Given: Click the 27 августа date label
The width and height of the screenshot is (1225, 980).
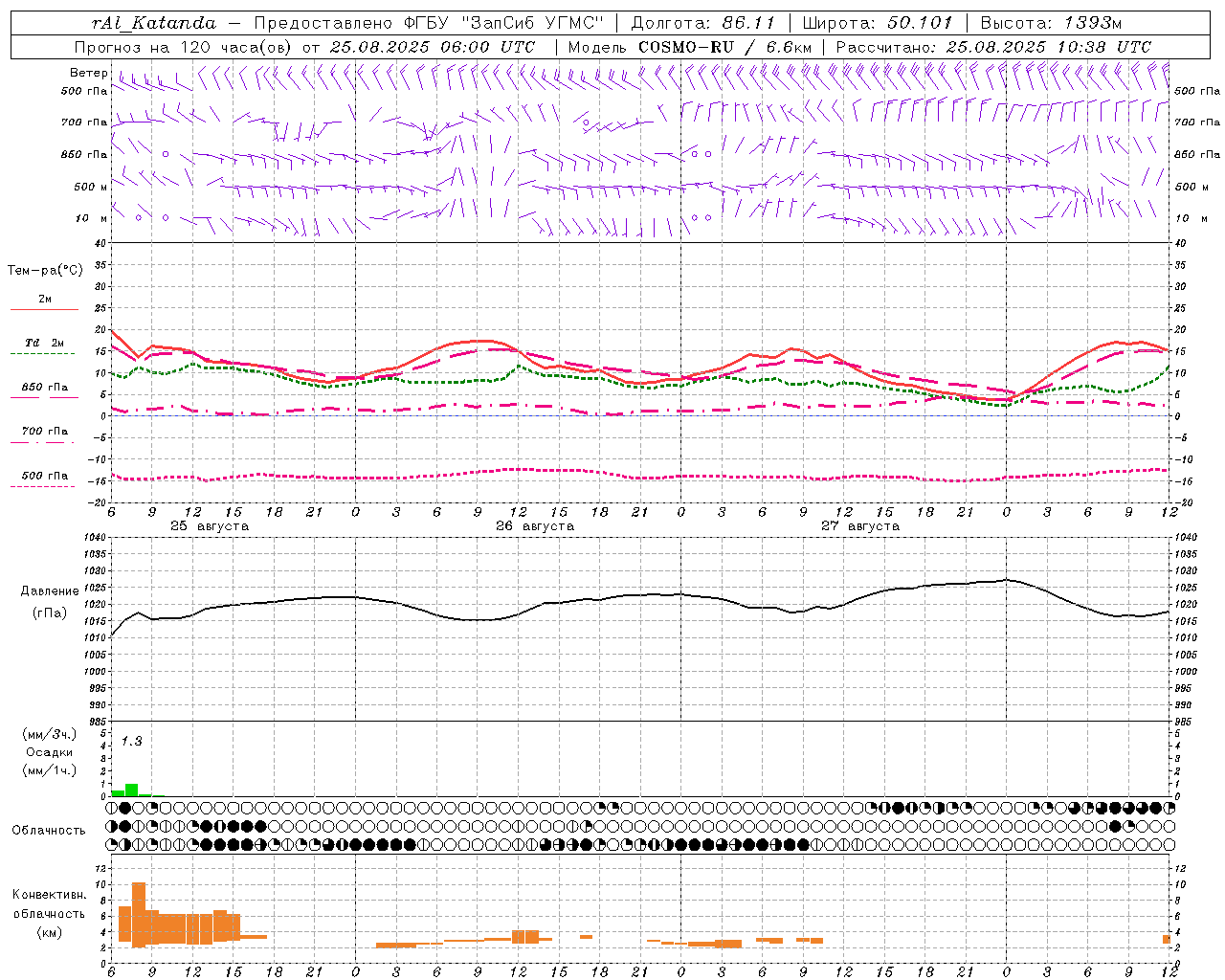Looking at the screenshot, I should pos(860,526).
